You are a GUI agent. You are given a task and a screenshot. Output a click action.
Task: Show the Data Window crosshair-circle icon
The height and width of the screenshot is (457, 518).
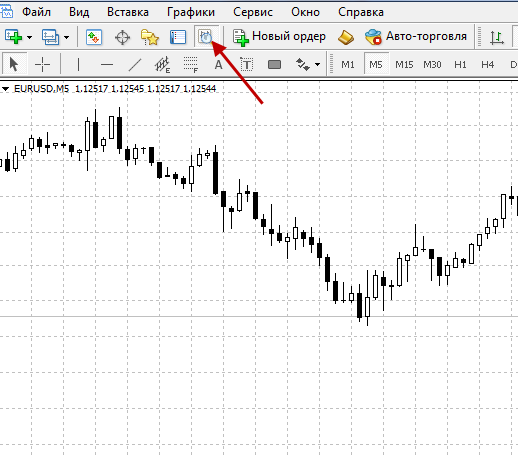tap(122, 37)
